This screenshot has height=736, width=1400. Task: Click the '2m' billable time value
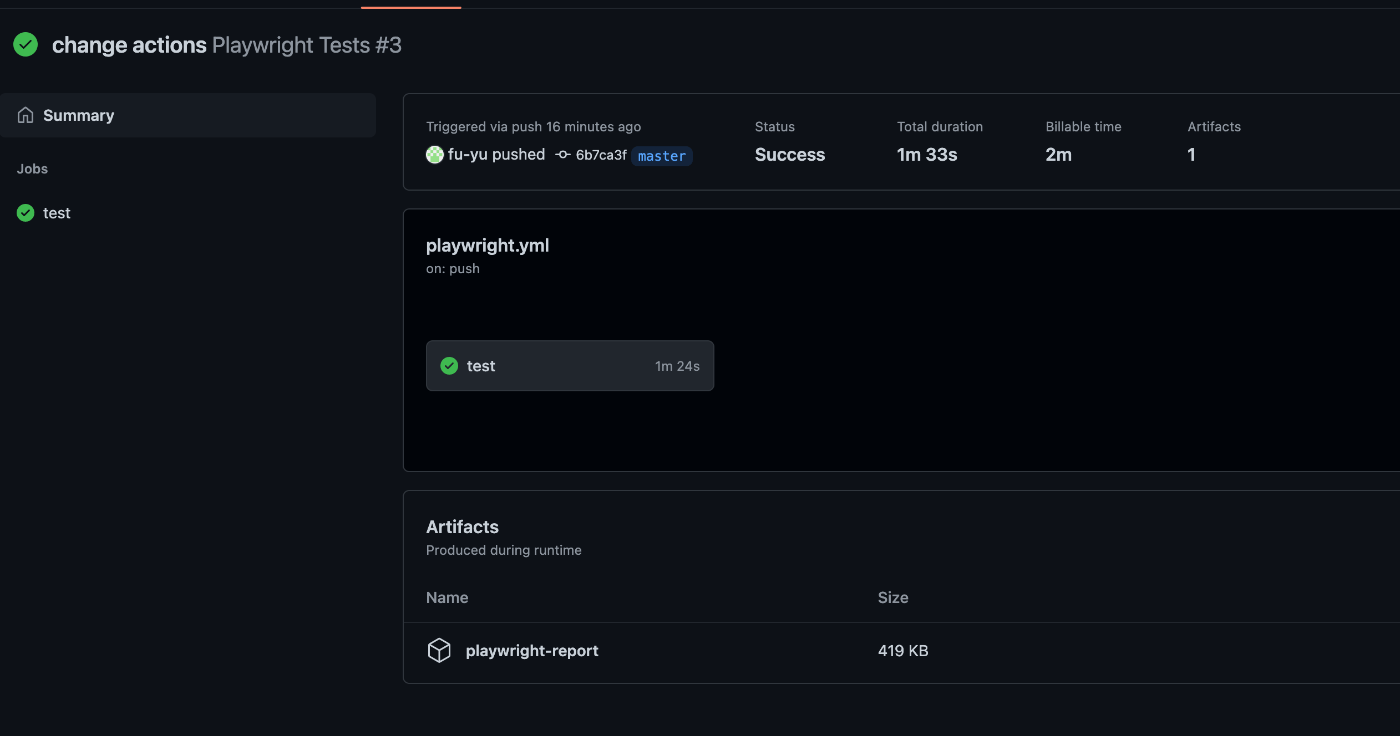pos(1059,155)
